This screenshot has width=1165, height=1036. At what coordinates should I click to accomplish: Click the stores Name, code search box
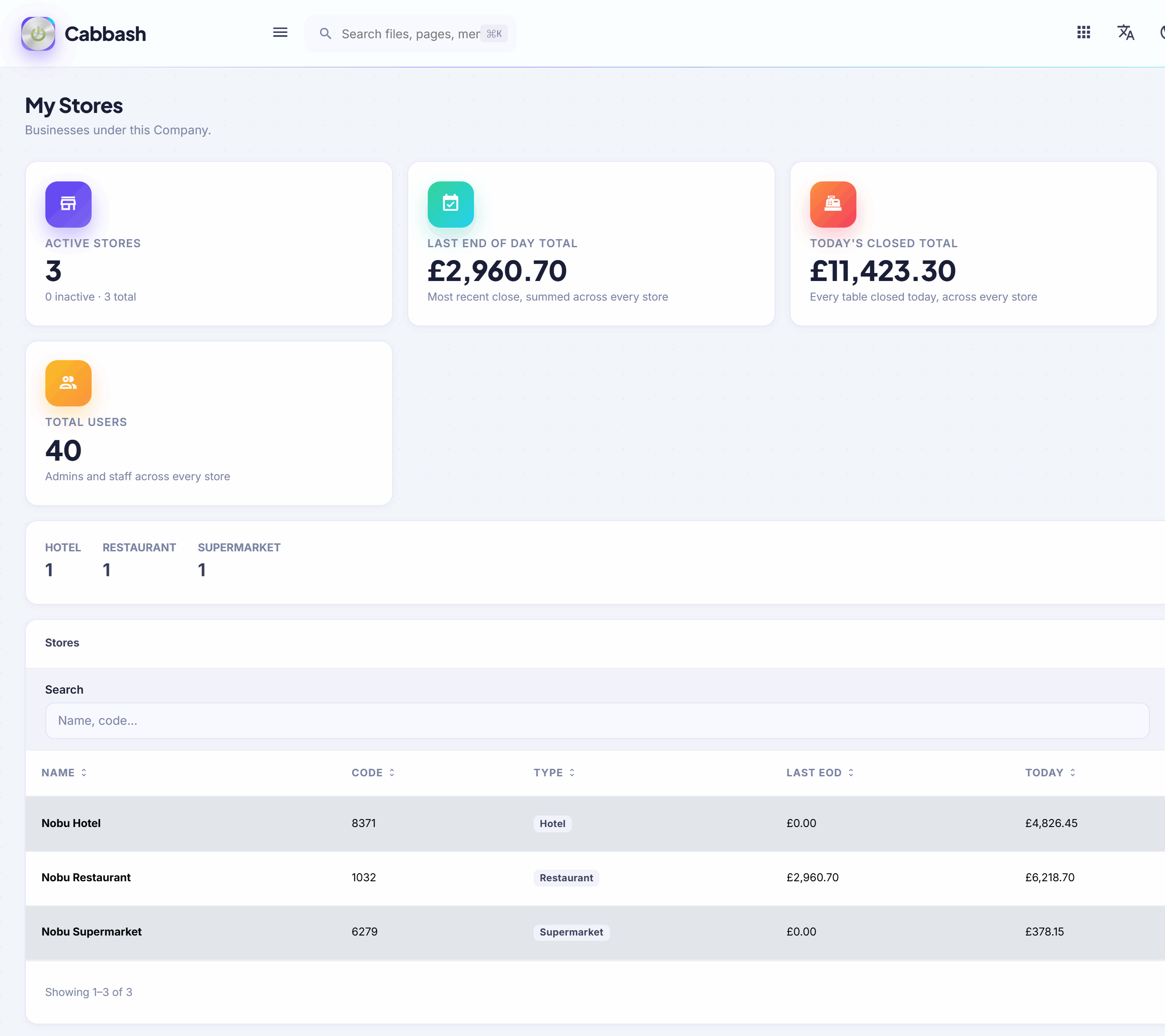click(x=597, y=720)
